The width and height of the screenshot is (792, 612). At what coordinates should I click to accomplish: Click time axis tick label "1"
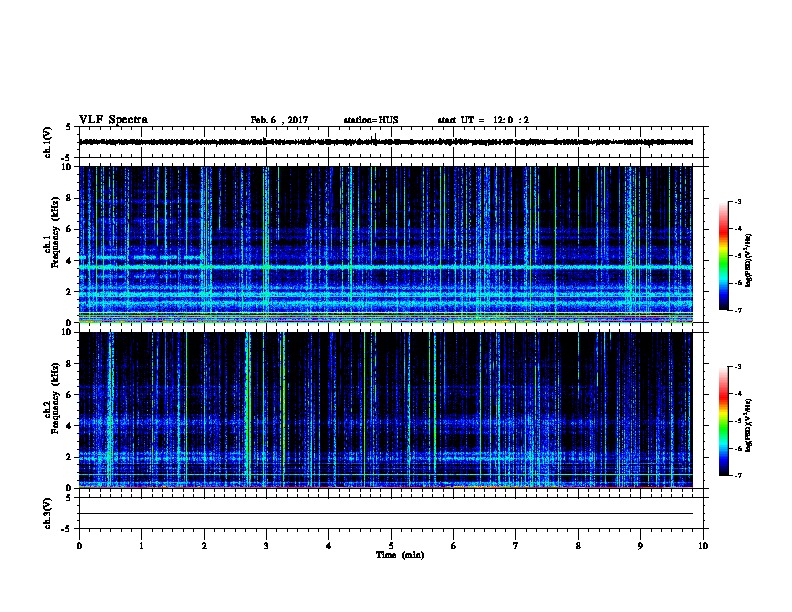coord(142,545)
